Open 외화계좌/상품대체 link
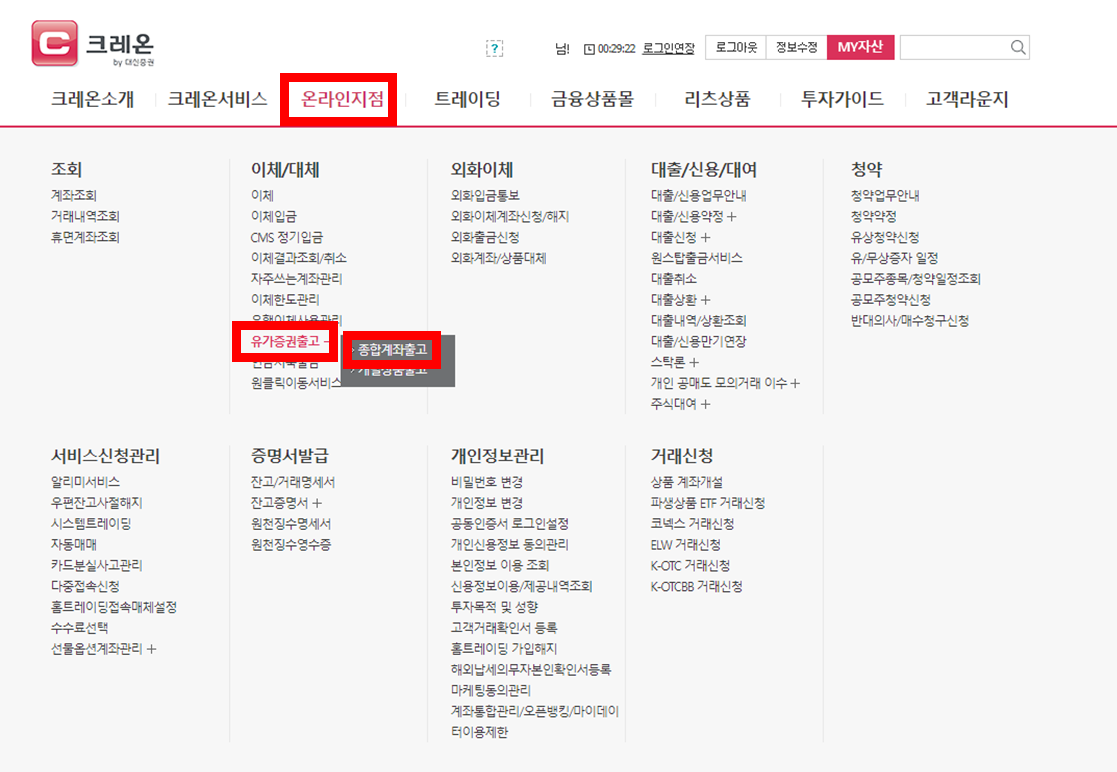Viewport: 1117px width, 772px height. pyautogui.click(x=499, y=258)
